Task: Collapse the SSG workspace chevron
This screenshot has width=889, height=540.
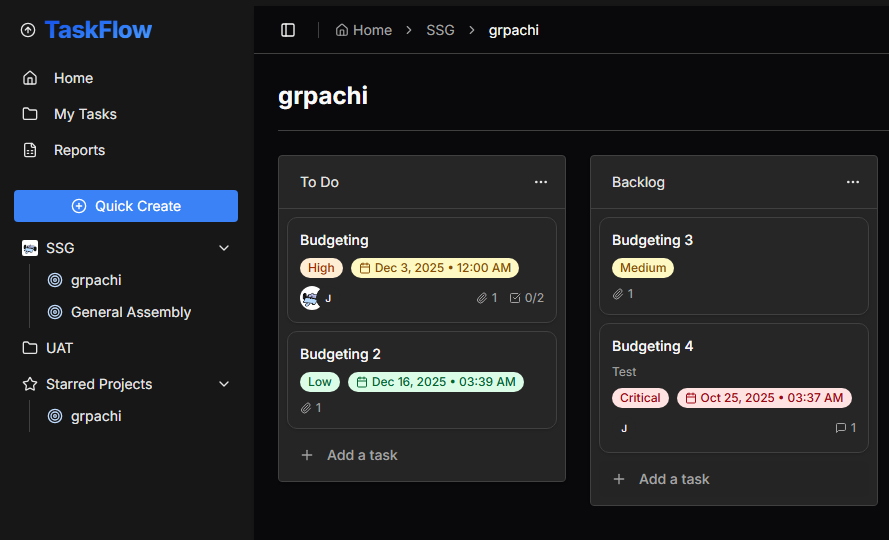Action: pyautogui.click(x=224, y=248)
